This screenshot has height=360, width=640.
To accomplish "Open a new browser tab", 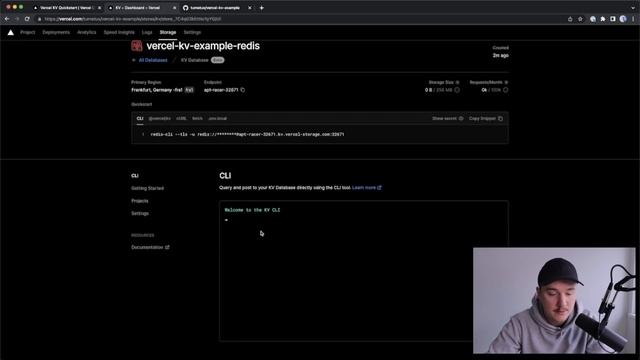I will pos(262,8).
